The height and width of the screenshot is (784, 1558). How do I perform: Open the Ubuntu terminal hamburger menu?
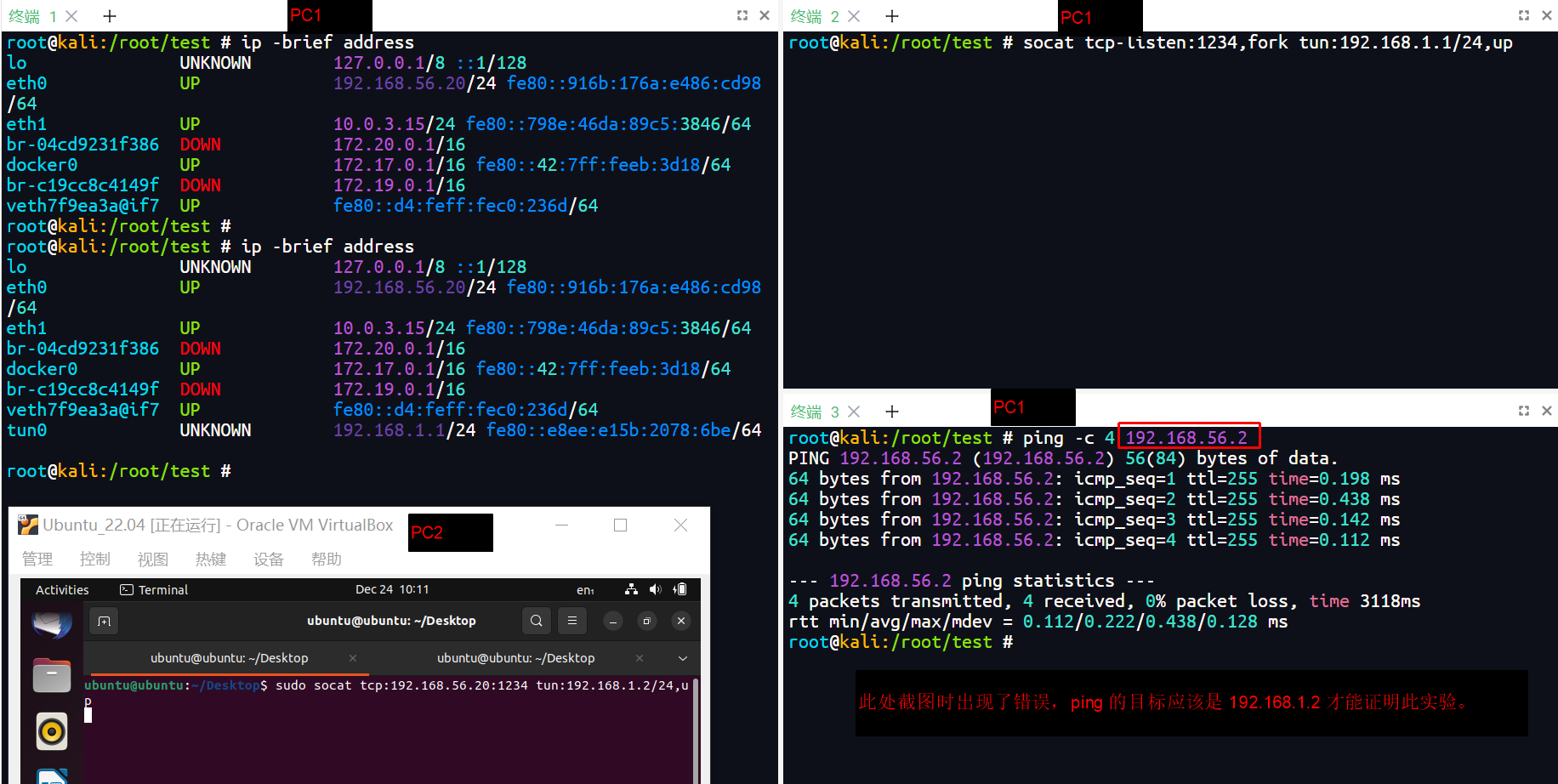(572, 622)
